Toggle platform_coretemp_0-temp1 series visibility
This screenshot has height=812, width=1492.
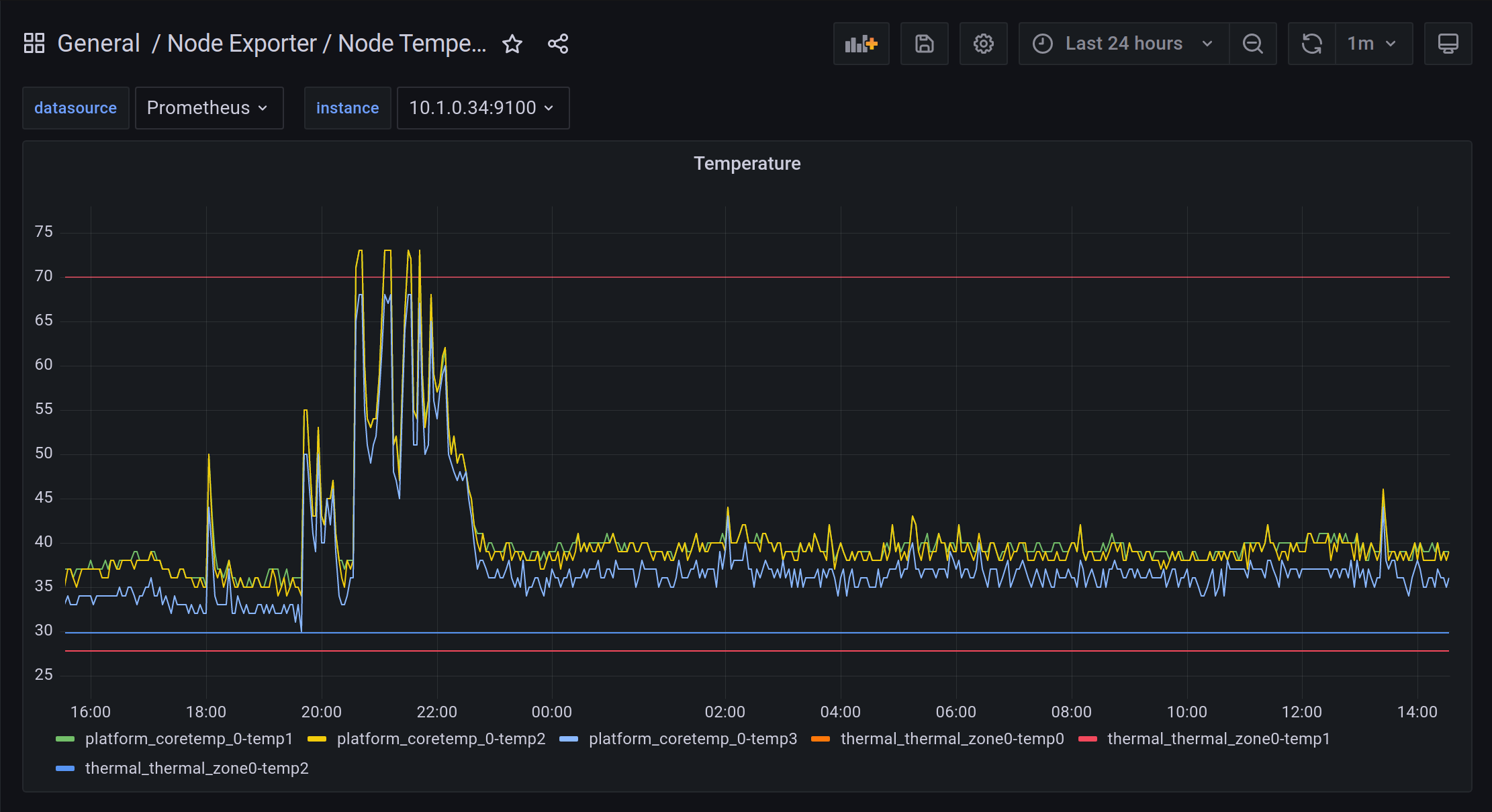189,739
